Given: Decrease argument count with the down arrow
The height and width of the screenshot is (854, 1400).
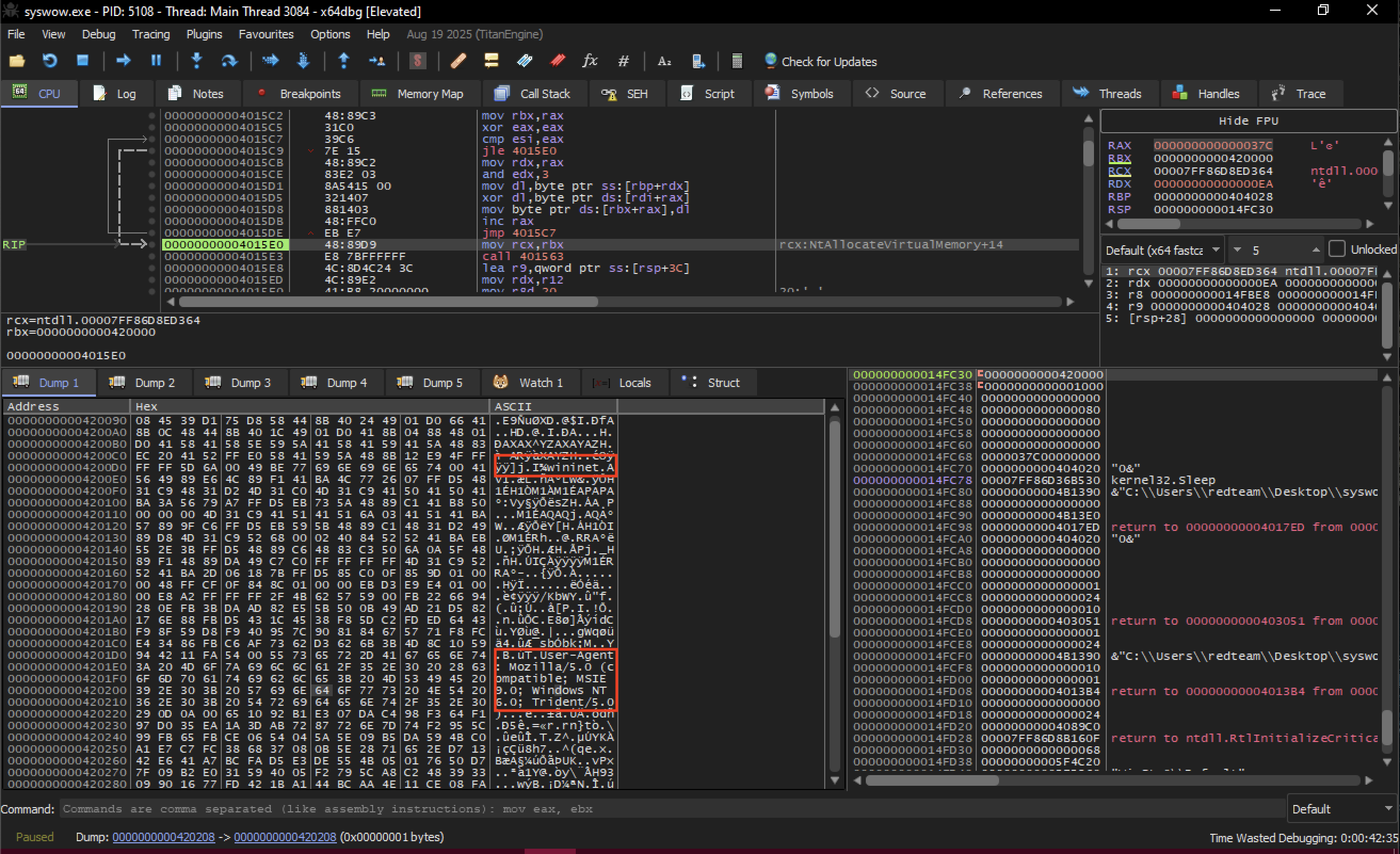Looking at the screenshot, I should coord(1237,250).
